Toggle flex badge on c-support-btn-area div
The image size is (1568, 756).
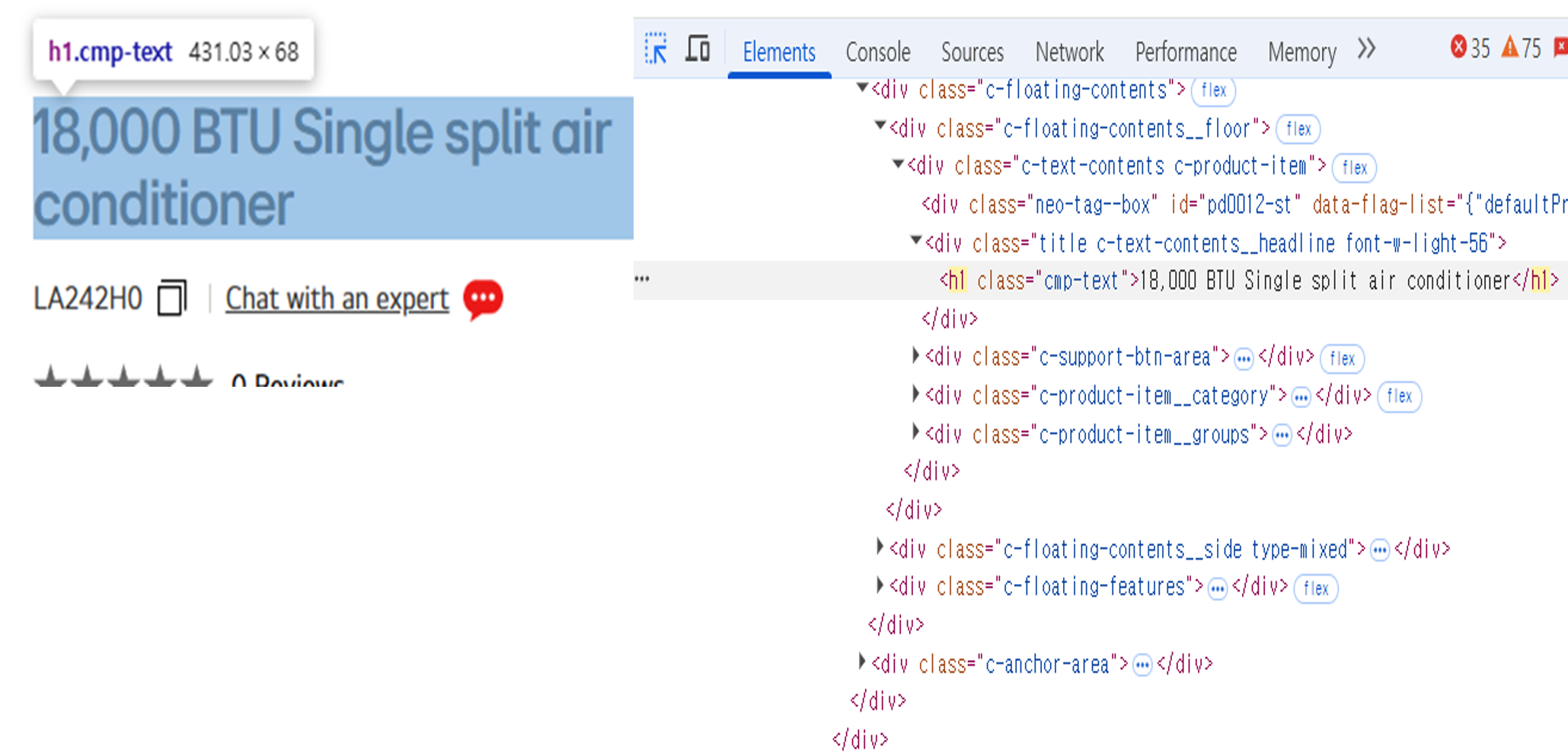point(1342,359)
